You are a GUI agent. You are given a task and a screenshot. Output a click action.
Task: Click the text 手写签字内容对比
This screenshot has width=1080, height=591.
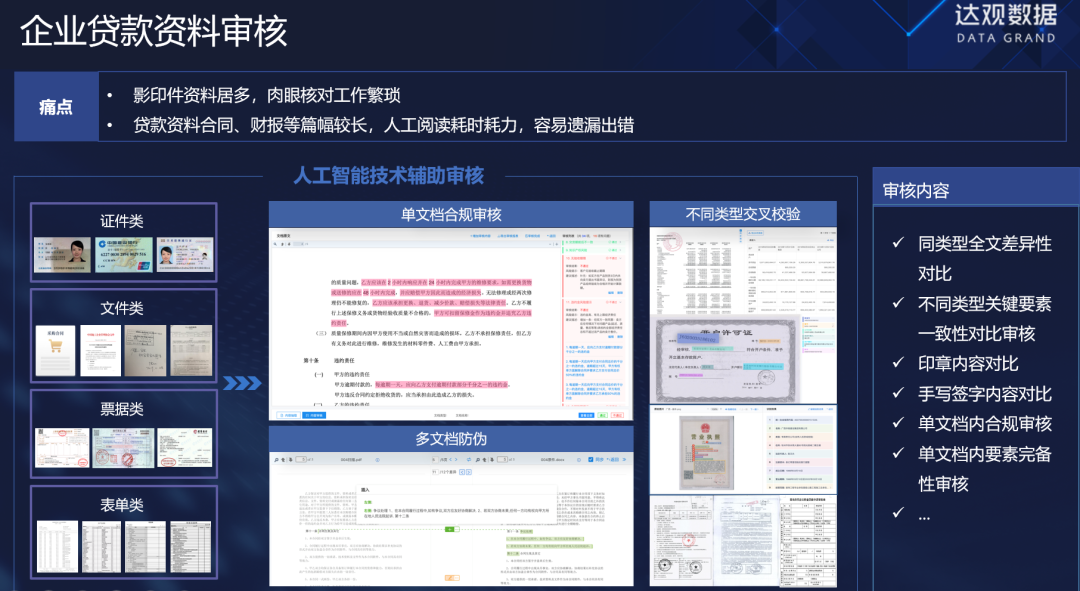click(985, 393)
